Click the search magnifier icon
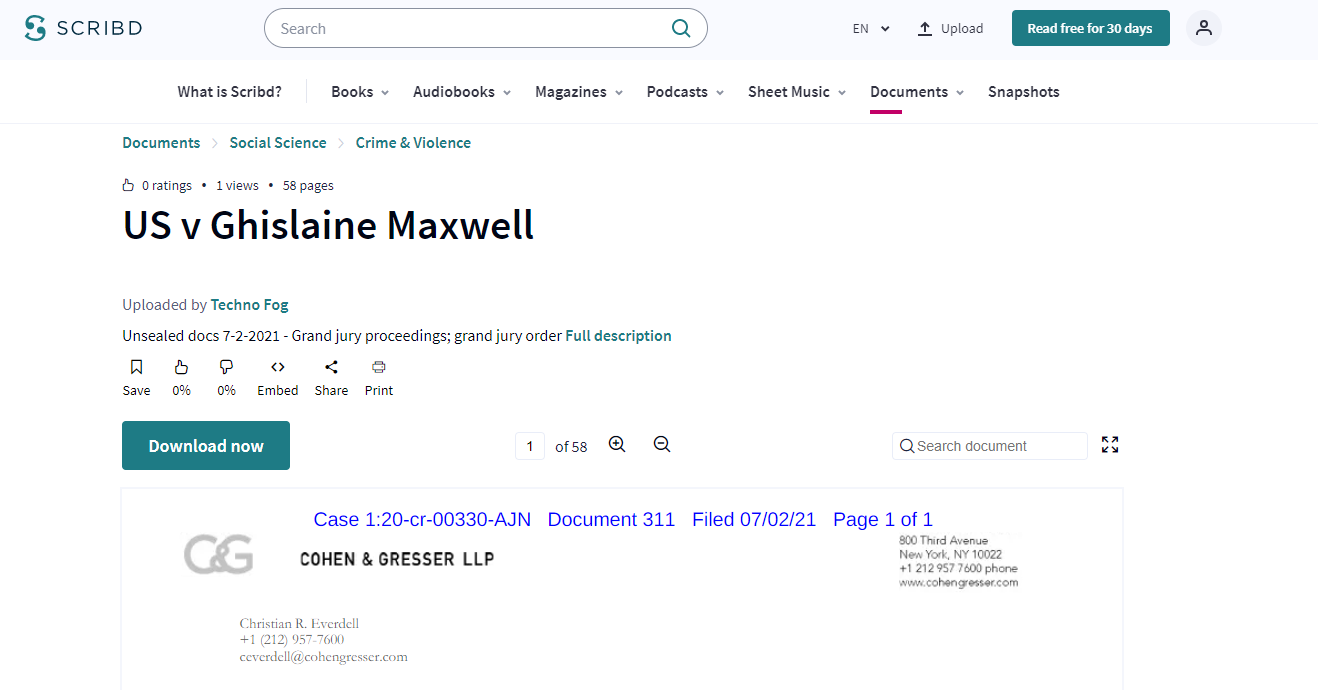Screen dimensions: 1318x690 point(681,28)
